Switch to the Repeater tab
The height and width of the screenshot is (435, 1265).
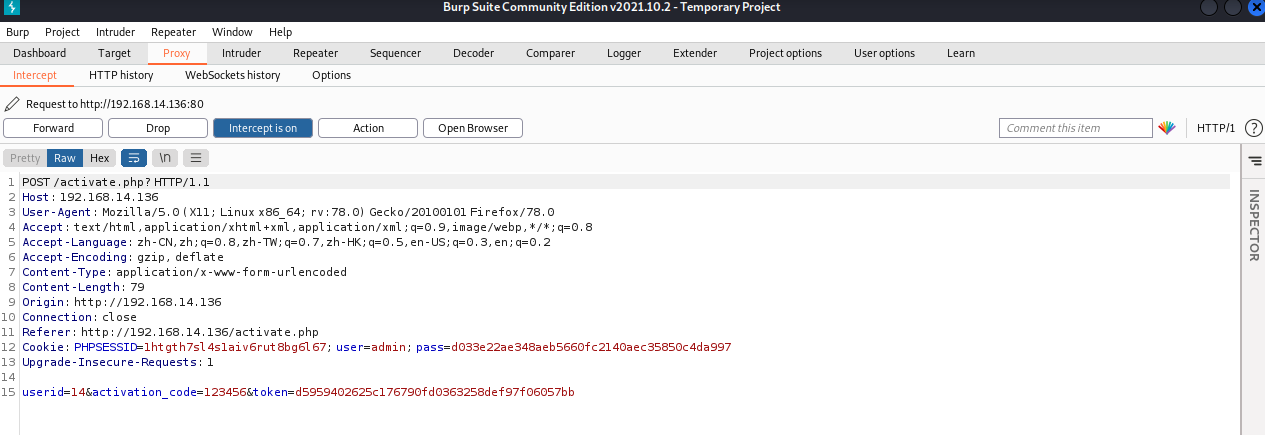[314, 53]
